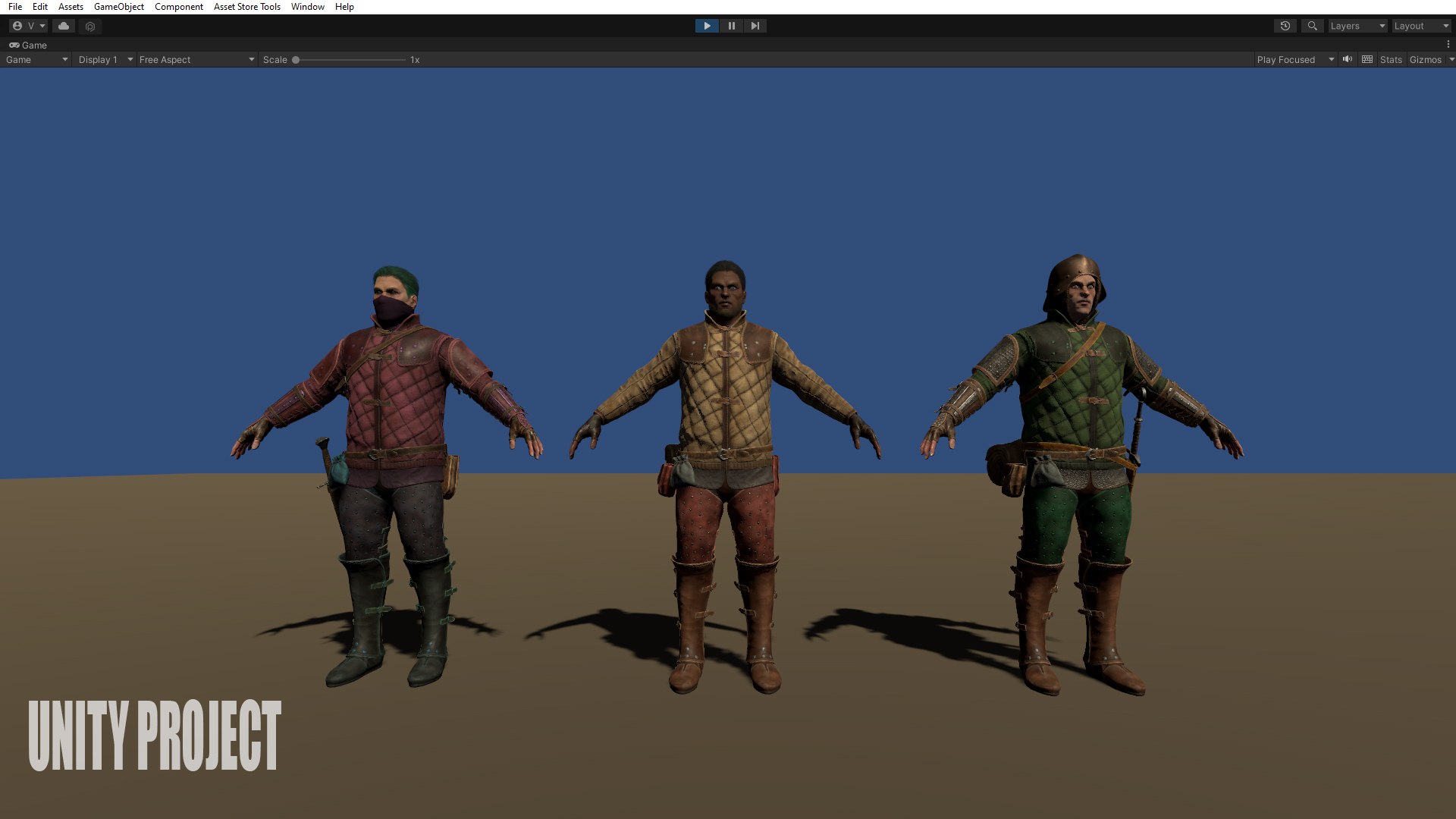
Task: Toggle Unity shortcuts keyboard icon
Action: pos(1367,59)
